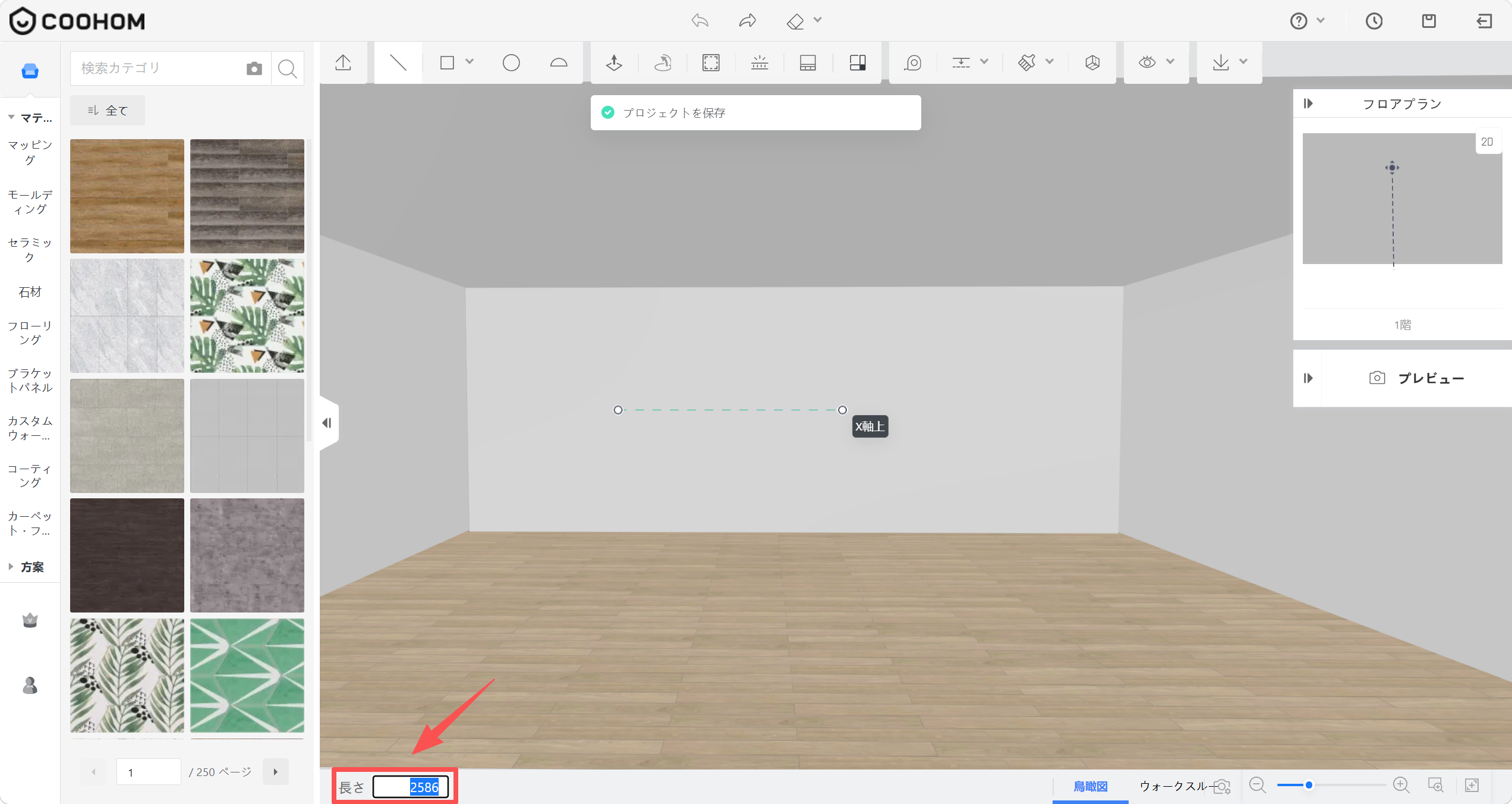The height and width of the screenshot is (804, 1512).
Task: Select the tape measure tool
Action: [913, 62]
